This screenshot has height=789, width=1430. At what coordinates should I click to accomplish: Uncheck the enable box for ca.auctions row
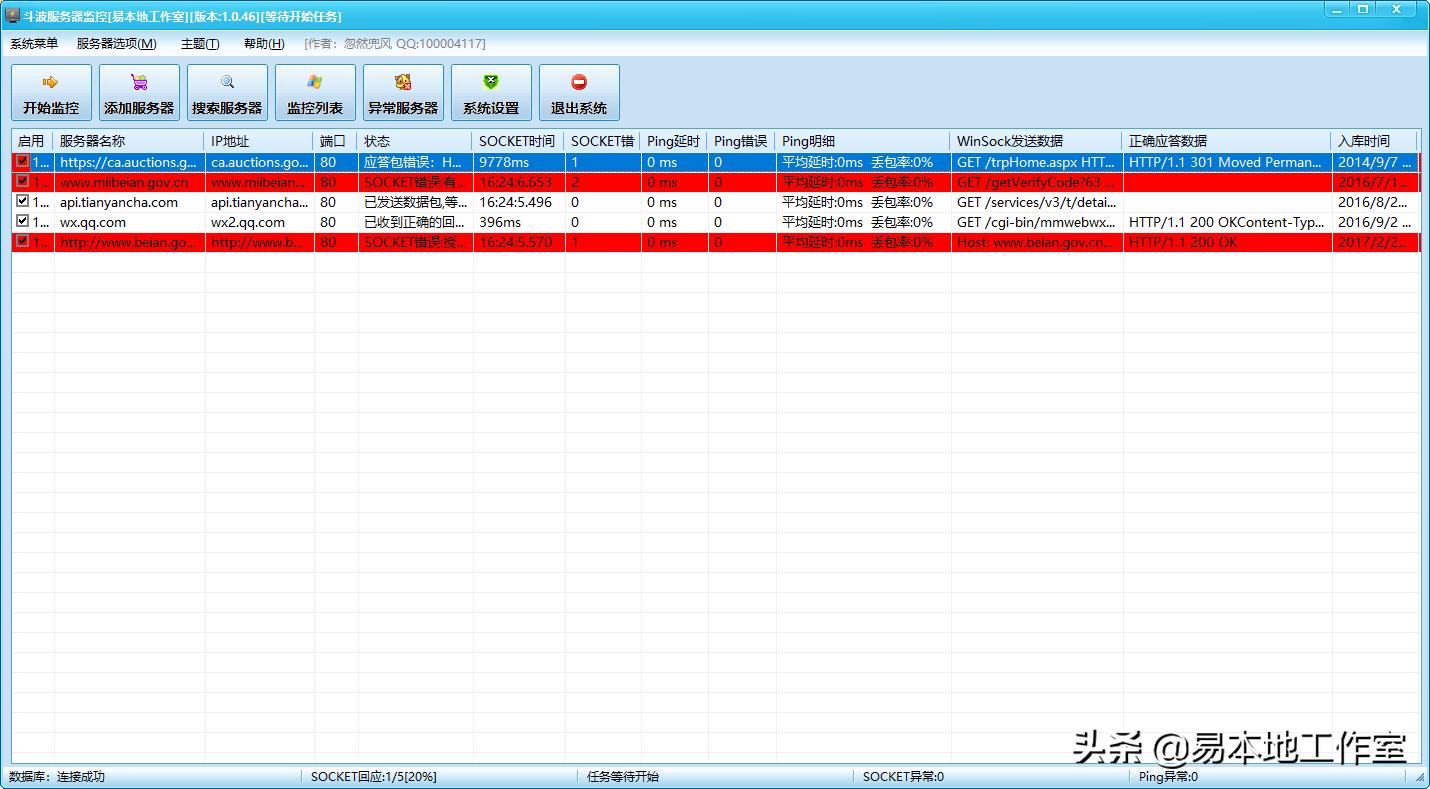[x=23, y=161]
